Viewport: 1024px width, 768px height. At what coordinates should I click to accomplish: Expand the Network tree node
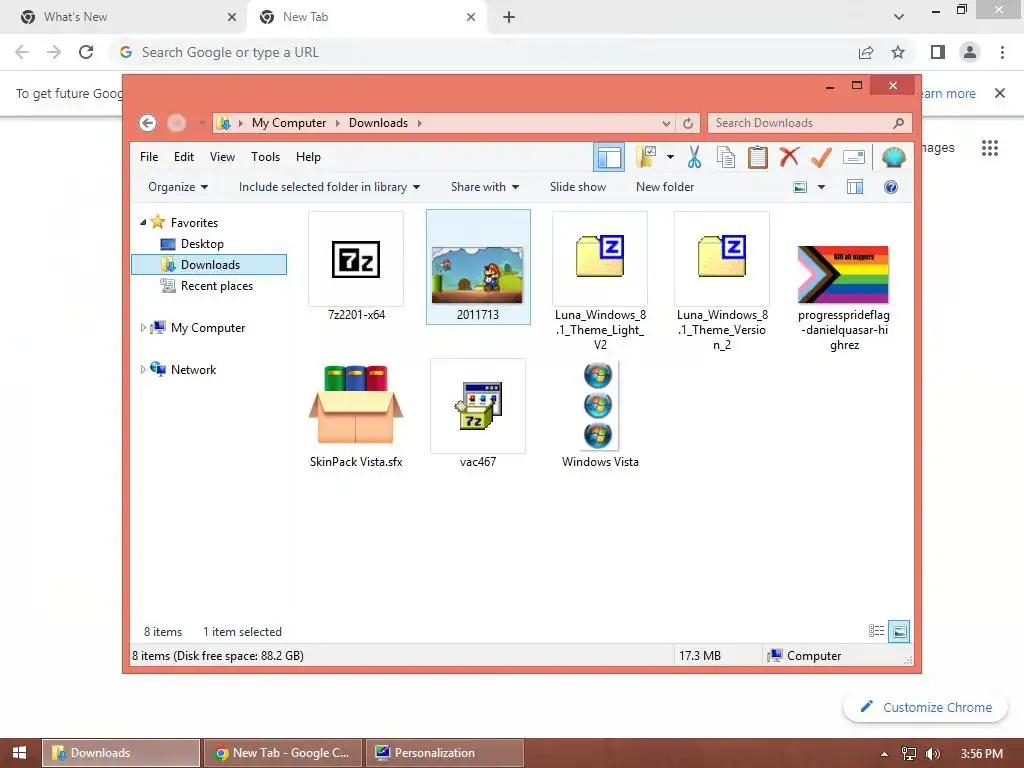pos(143,370)
